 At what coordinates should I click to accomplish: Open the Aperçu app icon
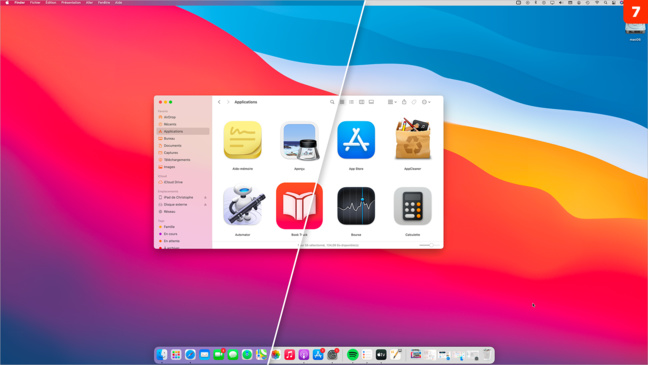299,141
